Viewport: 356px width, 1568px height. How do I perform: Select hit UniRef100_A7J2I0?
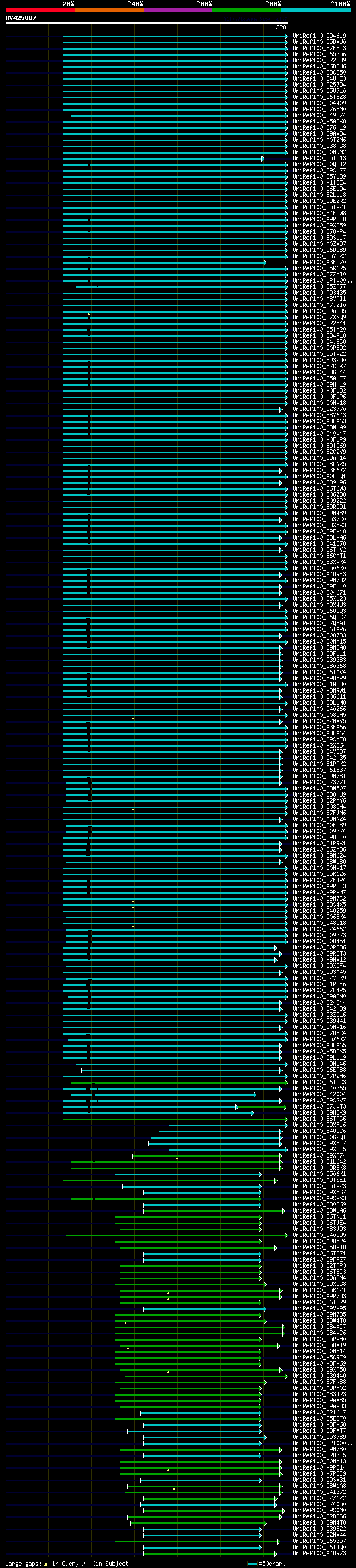[319, 305]
